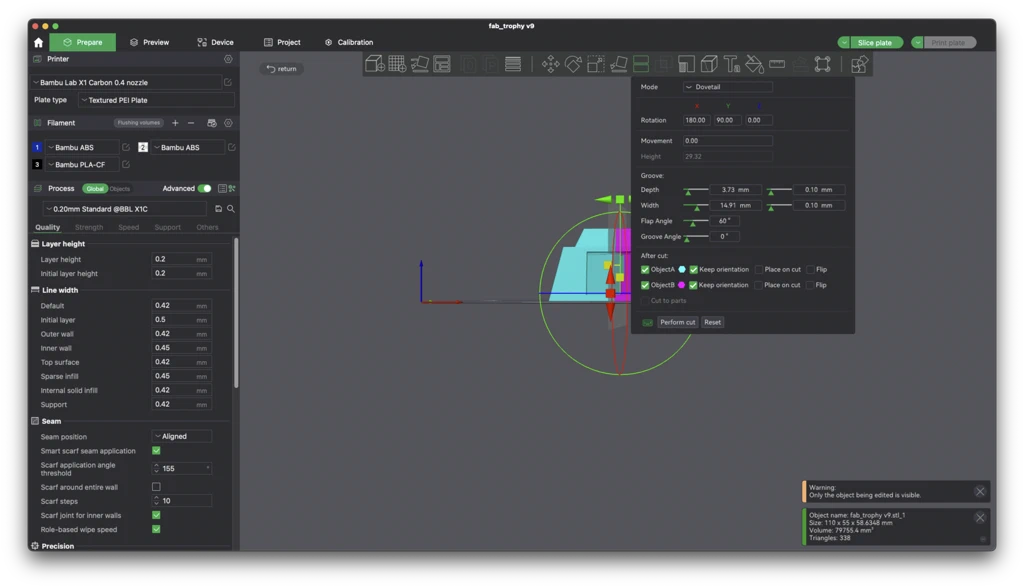Viewport: 1024px width, 588px height.
Task: Check Scarf around entire wall
Action: pyautogui.click(x=156, y=487)
